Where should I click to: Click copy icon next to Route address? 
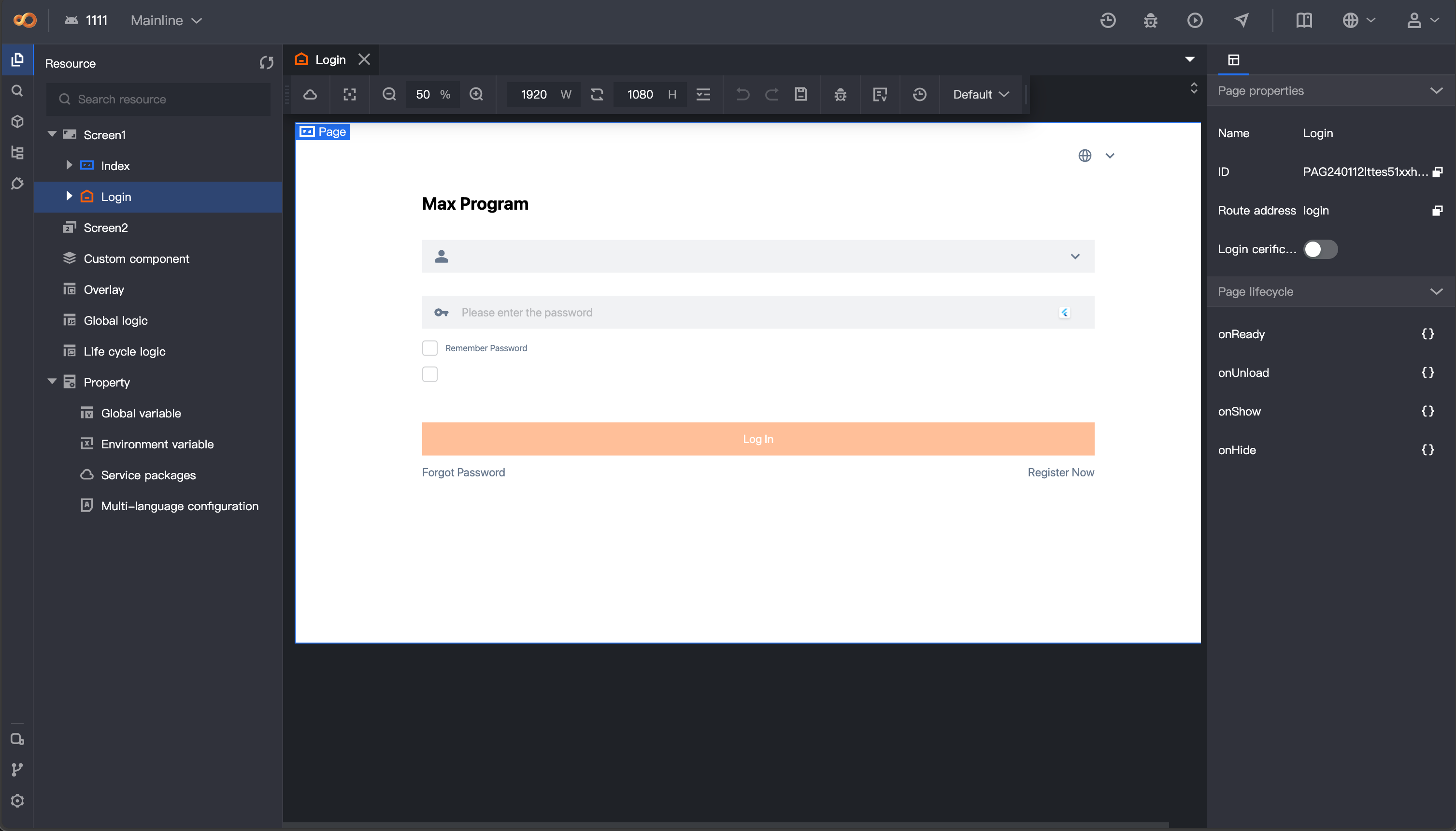click(x=1437, y=211)
